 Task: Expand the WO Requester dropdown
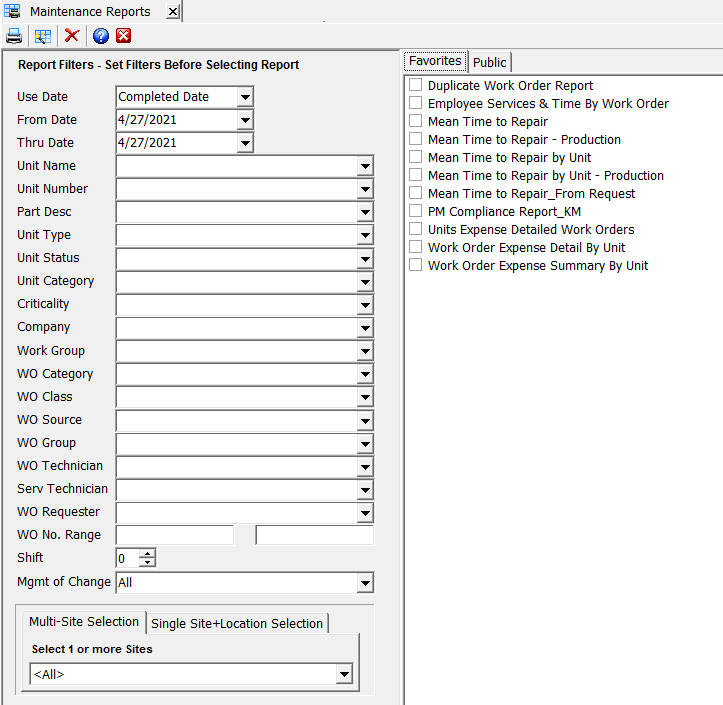pyautogui.click(x=365, y=513)
